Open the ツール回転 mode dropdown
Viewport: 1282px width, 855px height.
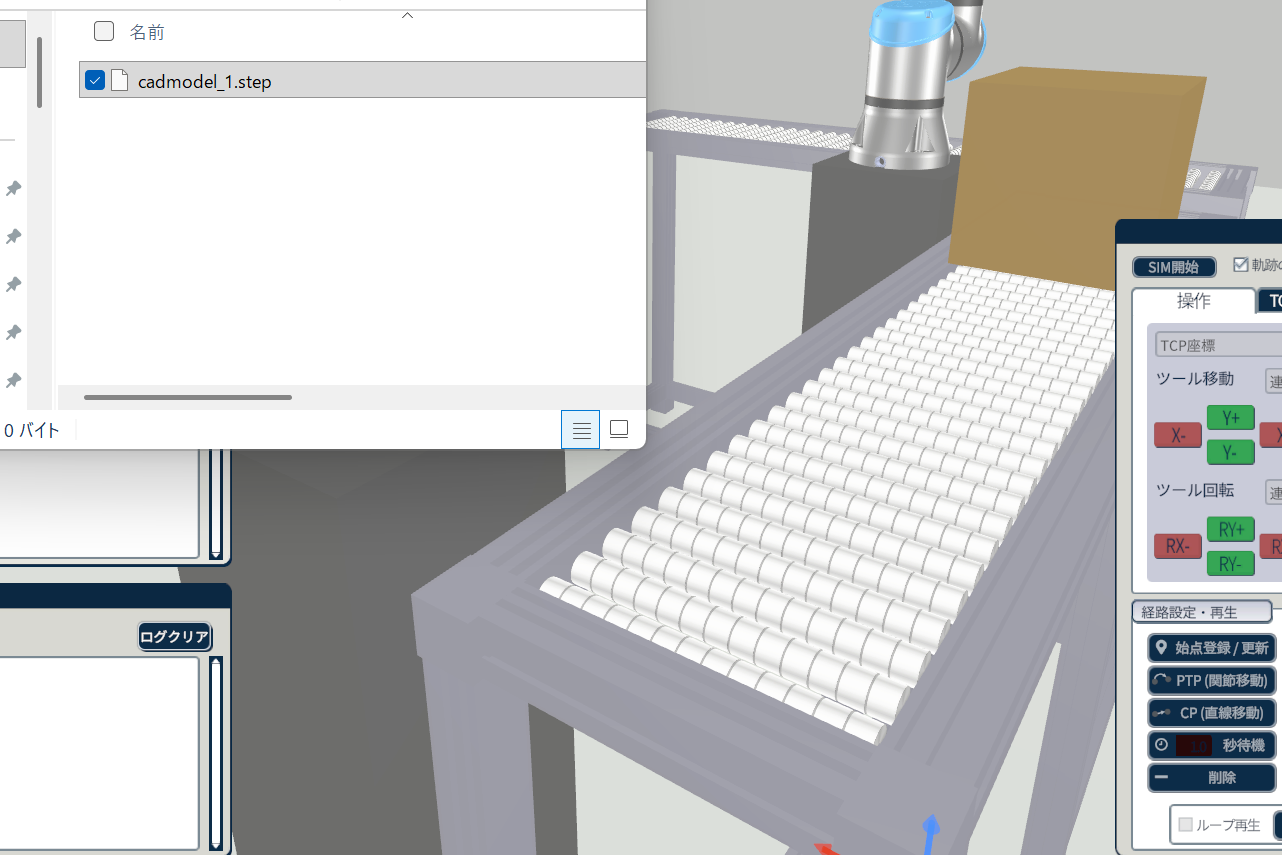1273,492
